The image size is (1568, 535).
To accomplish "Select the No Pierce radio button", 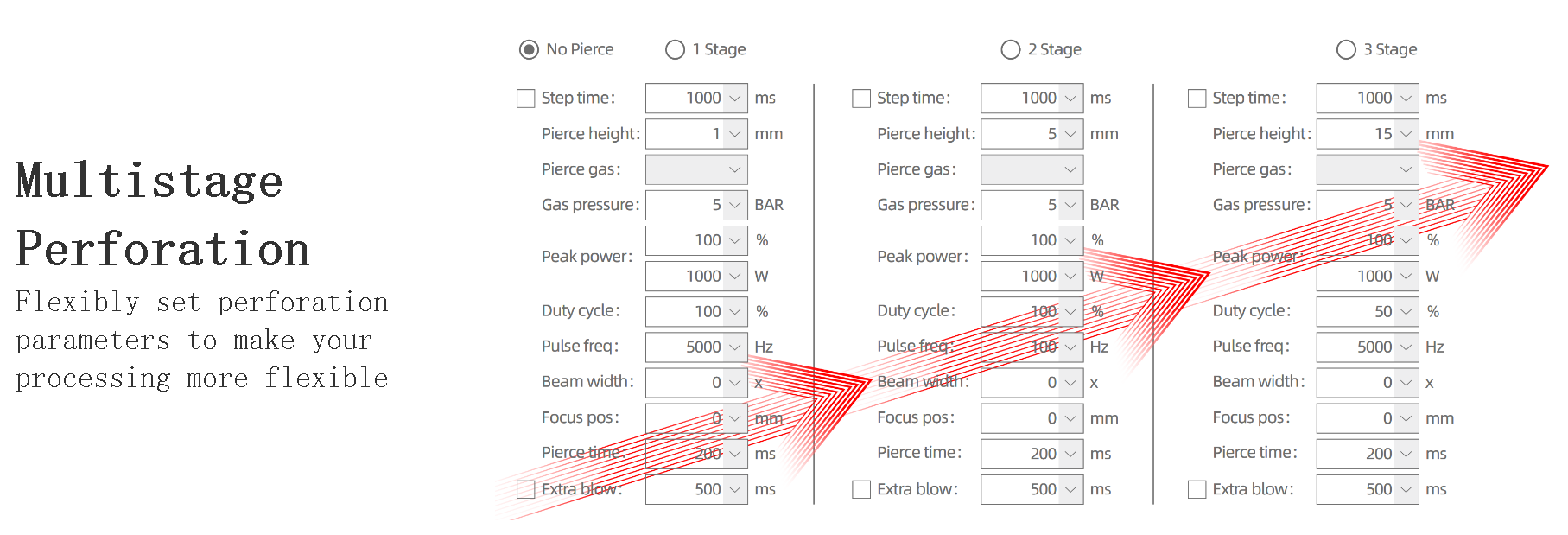I will coord(529,50).
